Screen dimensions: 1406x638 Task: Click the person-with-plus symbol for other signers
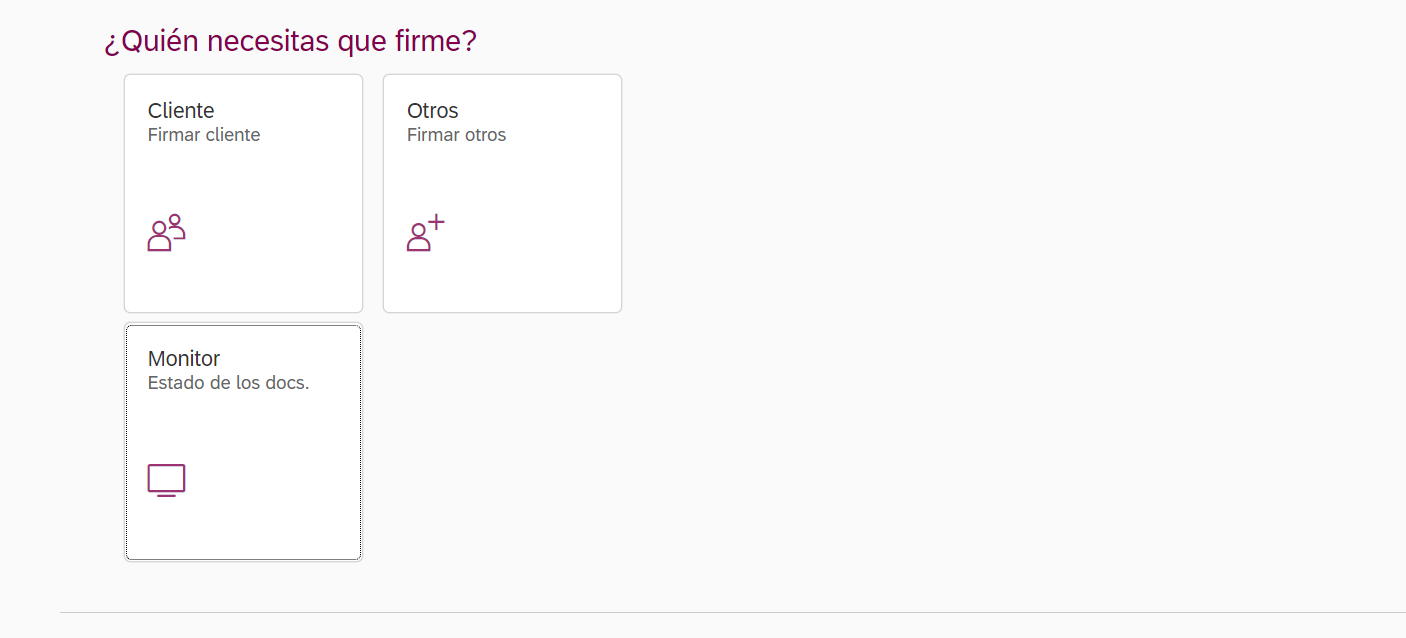pyautogui.click(x=426, y=233)
